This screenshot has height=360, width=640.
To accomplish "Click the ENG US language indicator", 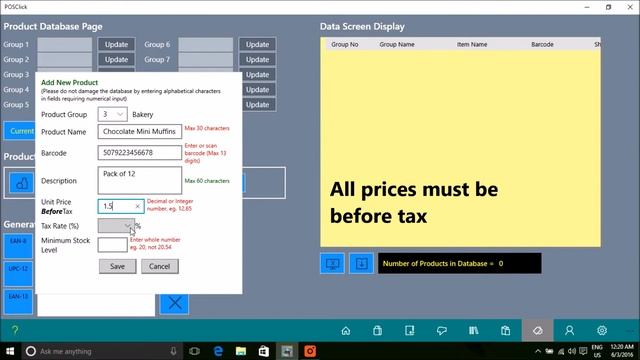I will tap(597, 351).
